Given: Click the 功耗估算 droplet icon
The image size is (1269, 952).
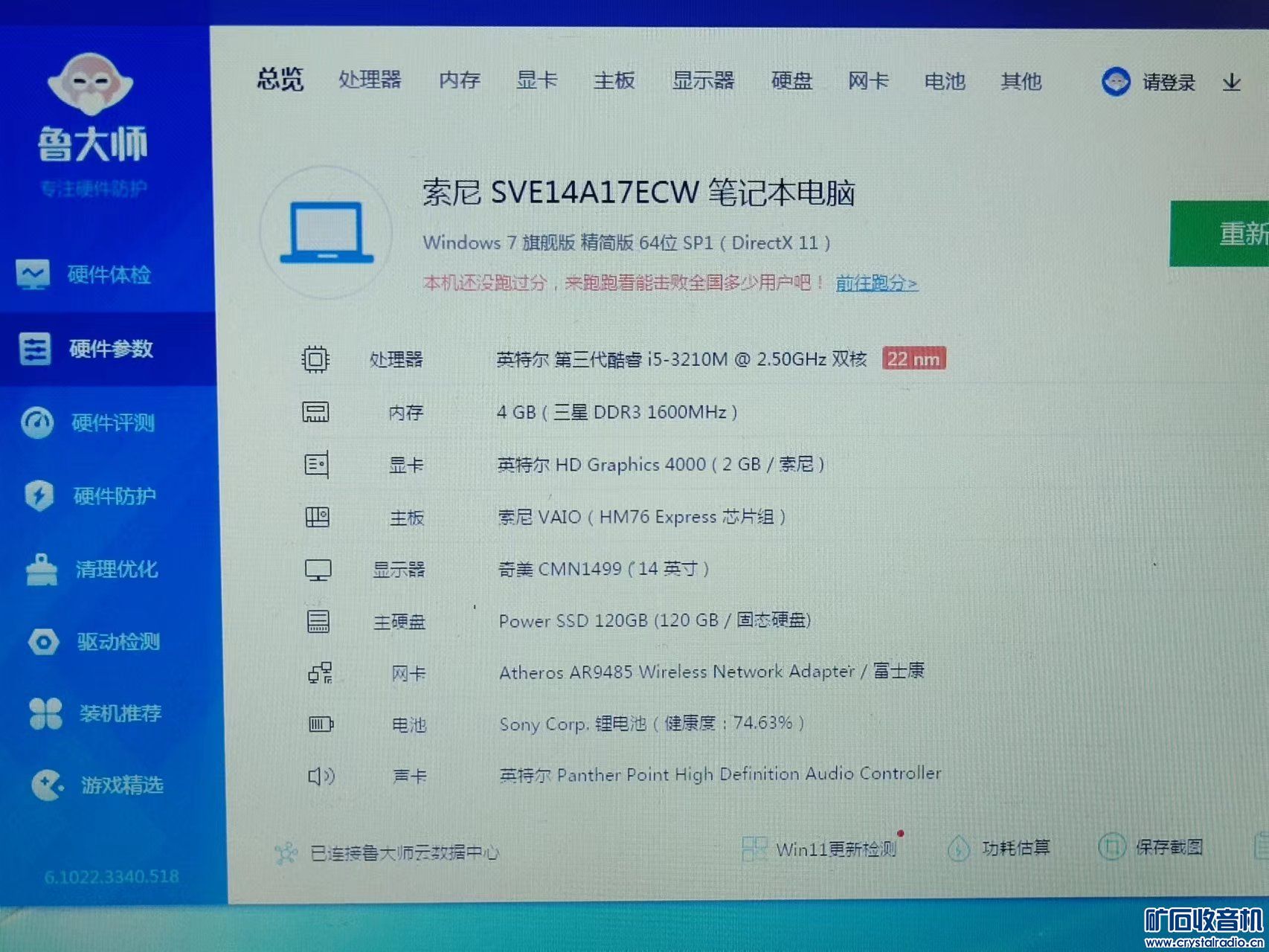Looking at the screenshot, I should click(959, 848).
